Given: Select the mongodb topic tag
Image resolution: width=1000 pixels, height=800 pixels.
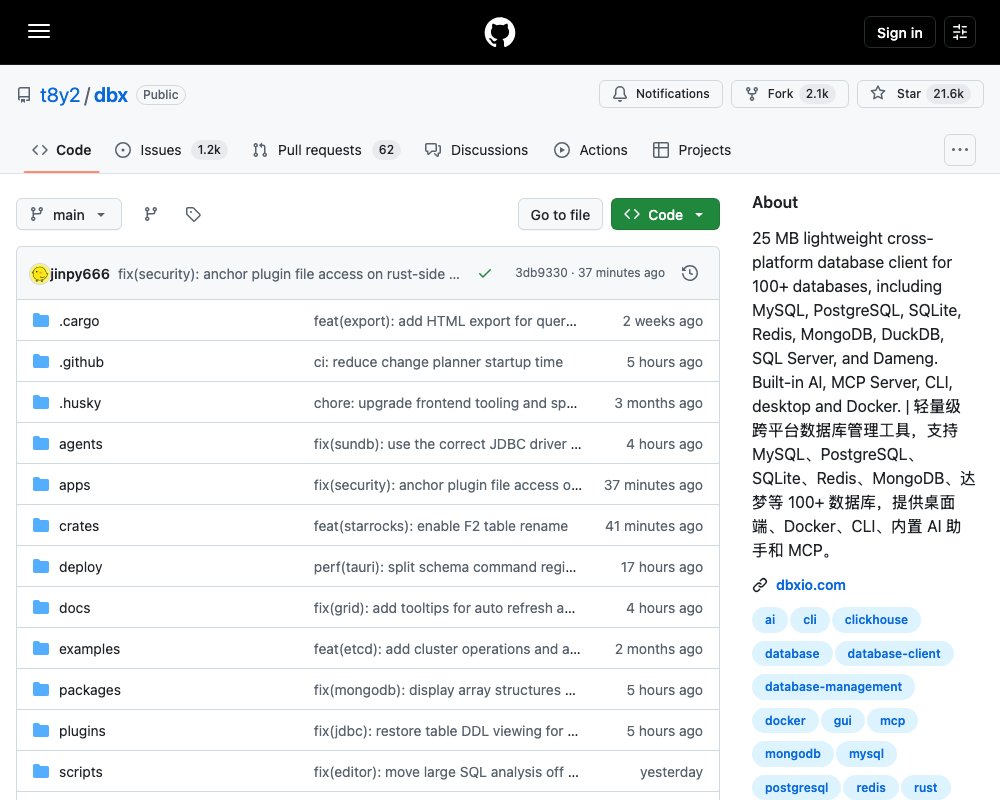Looking at the screenshot, I should pos(793,753).
